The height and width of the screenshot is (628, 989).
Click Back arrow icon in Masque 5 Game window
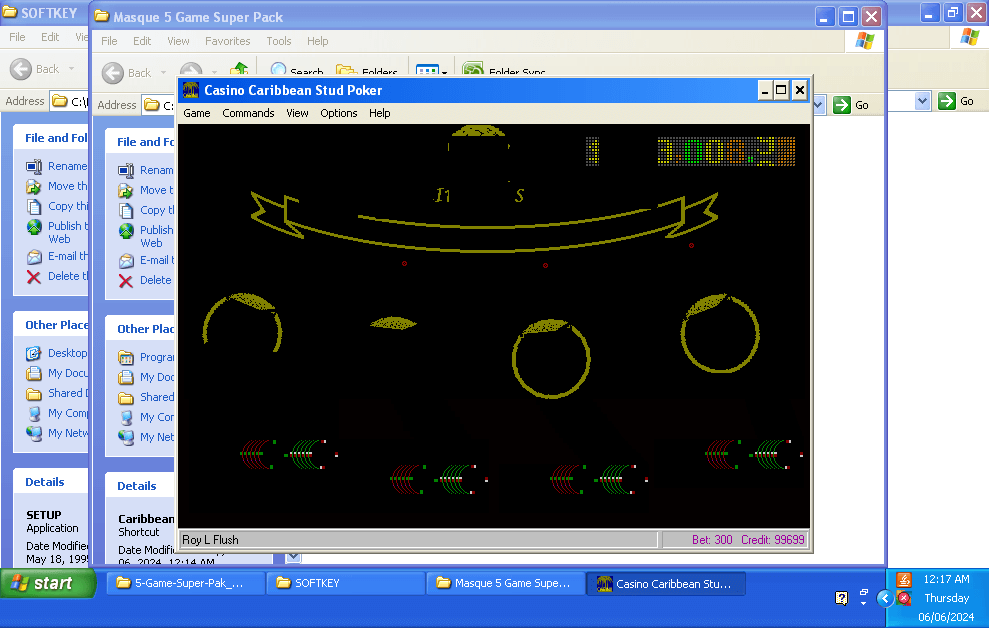point(113,73)
